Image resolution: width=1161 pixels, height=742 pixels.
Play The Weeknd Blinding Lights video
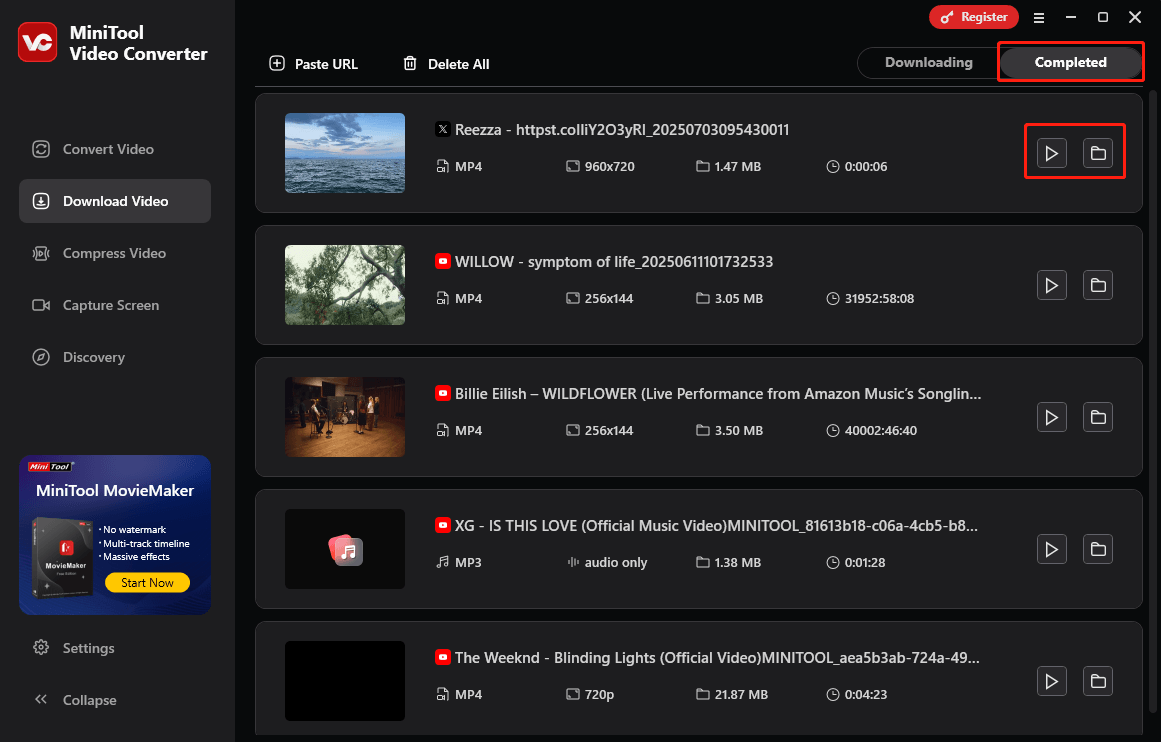click(x=1051, y=681)
